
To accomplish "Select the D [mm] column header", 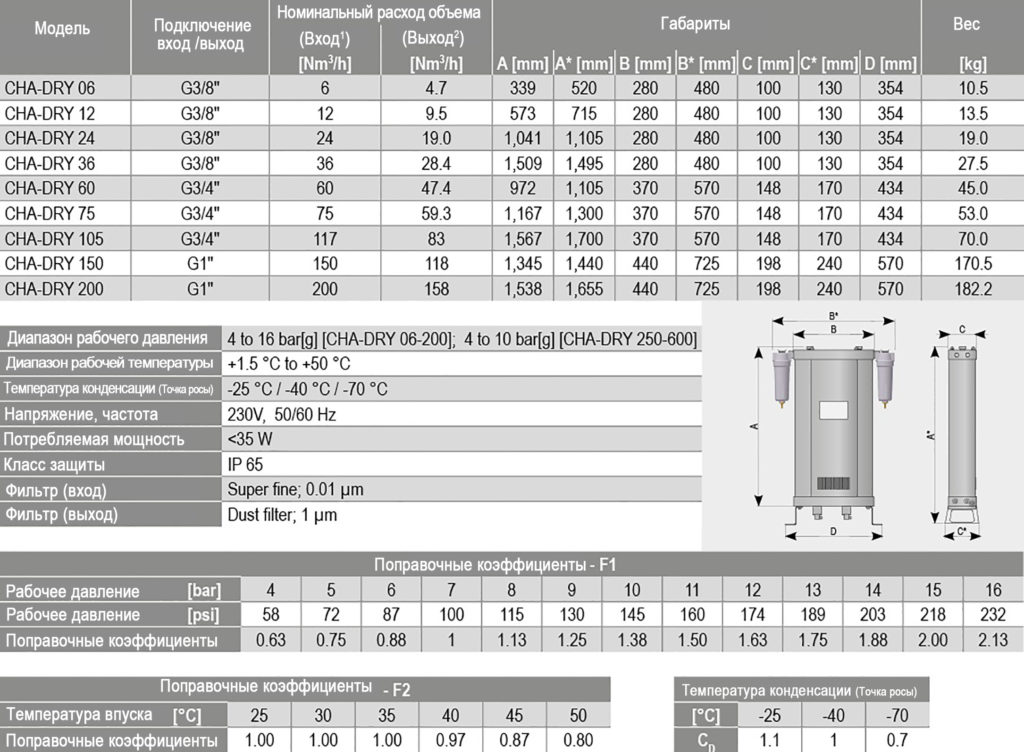I will click(x=890, y=64).
